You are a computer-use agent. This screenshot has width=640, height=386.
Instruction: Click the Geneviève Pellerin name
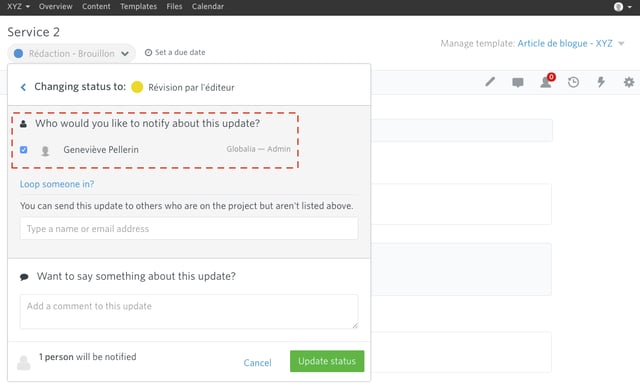tap(101, 150)
